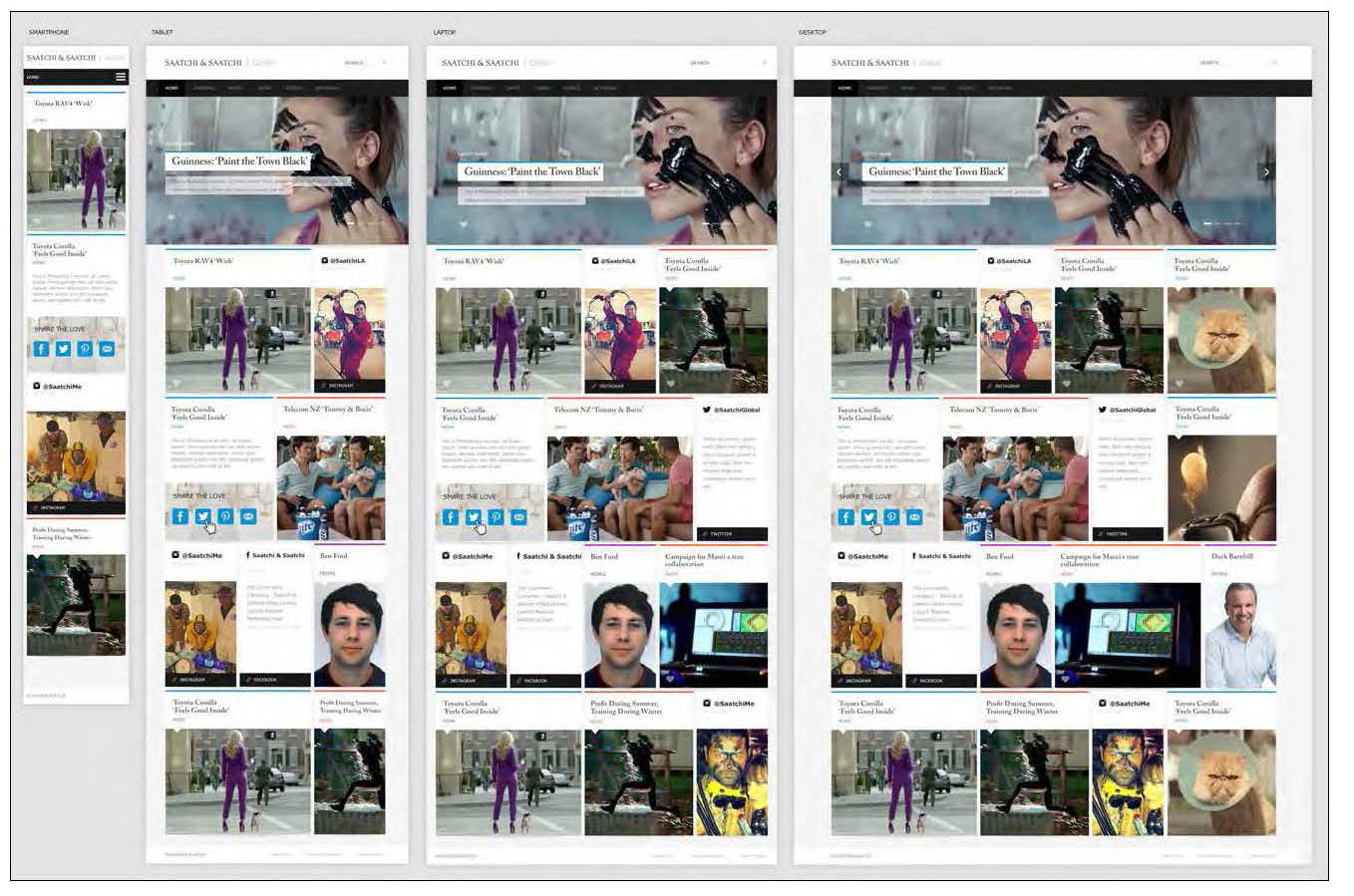Open Dark Barnhill portrait in desktop layout

[x=1240, y=635]
